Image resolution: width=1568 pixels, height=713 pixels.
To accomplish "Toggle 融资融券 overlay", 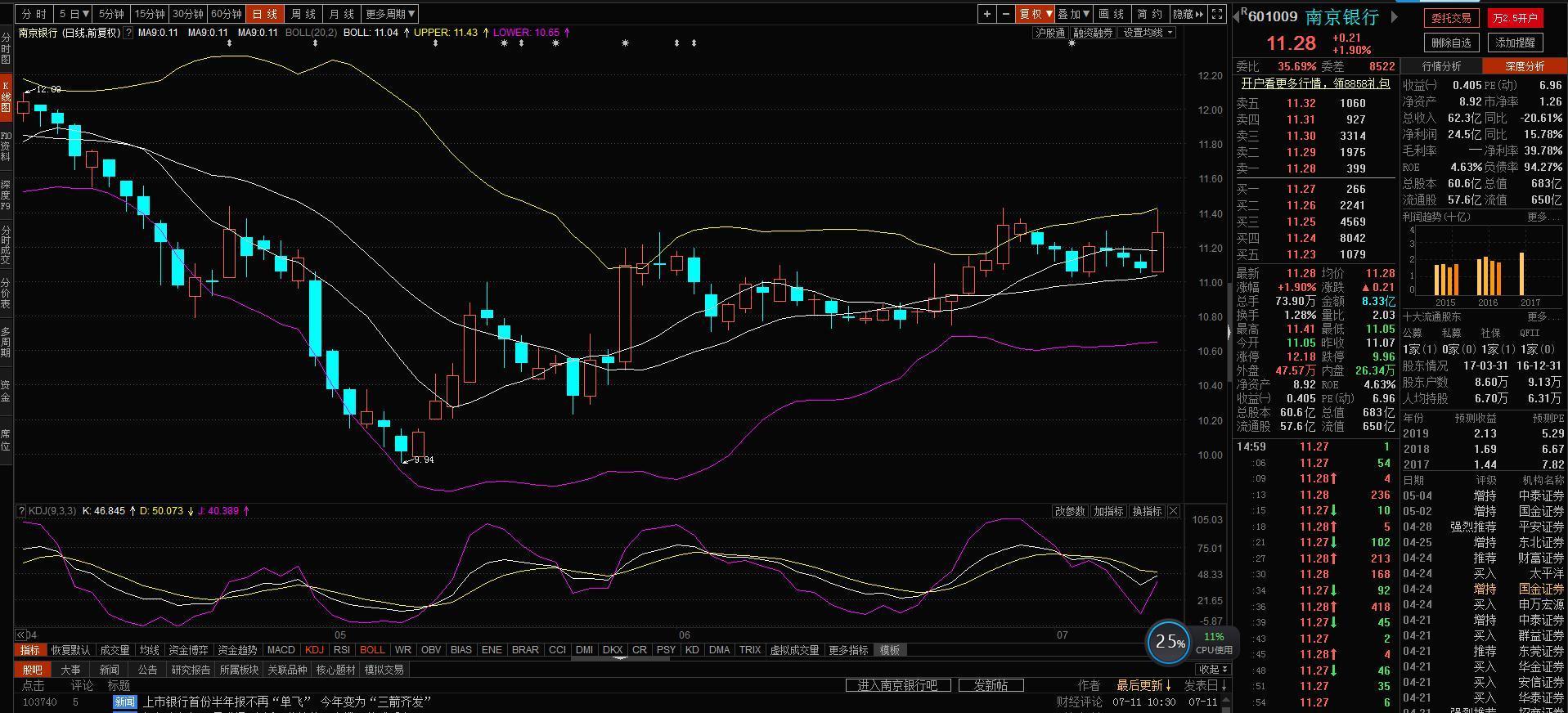I will (1093, 33).
